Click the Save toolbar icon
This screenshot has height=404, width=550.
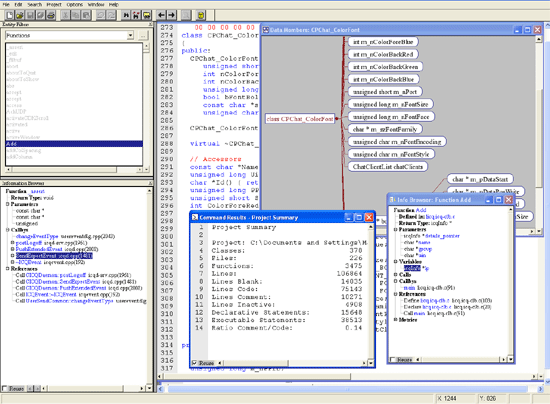tap(30, 15)
